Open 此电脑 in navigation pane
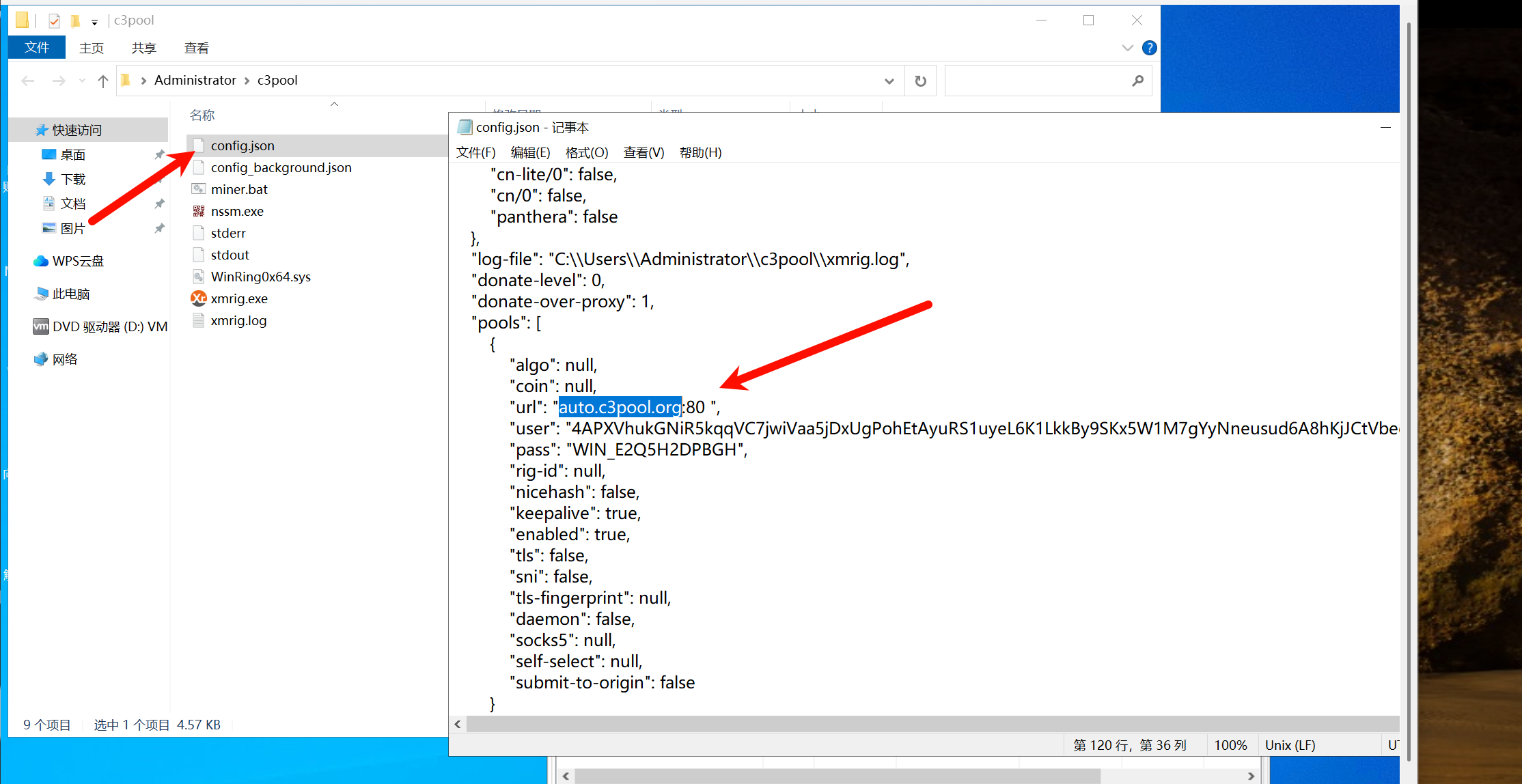This screenshot has width=1522, height=784. point(70,294)
